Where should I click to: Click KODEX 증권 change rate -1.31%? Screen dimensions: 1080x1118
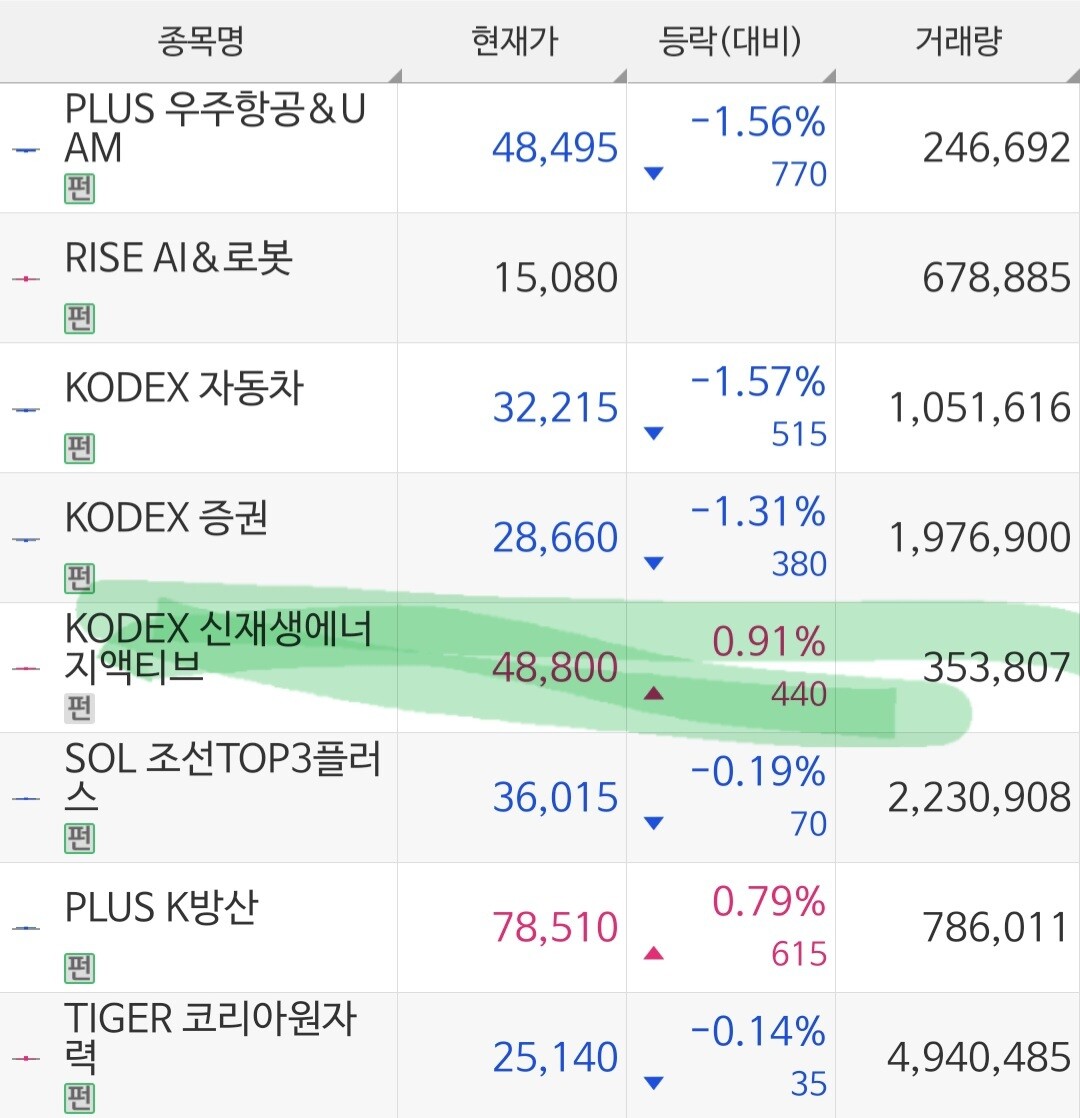pos(758,513)
